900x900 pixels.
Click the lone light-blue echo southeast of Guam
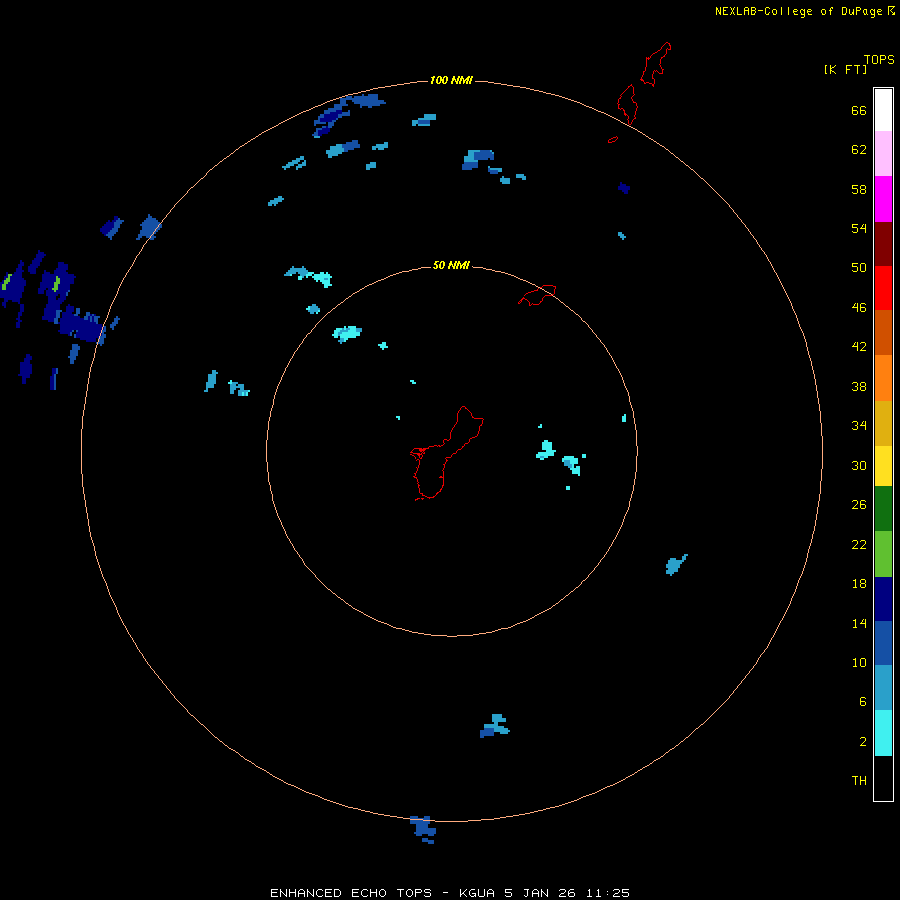coord(676,565)
